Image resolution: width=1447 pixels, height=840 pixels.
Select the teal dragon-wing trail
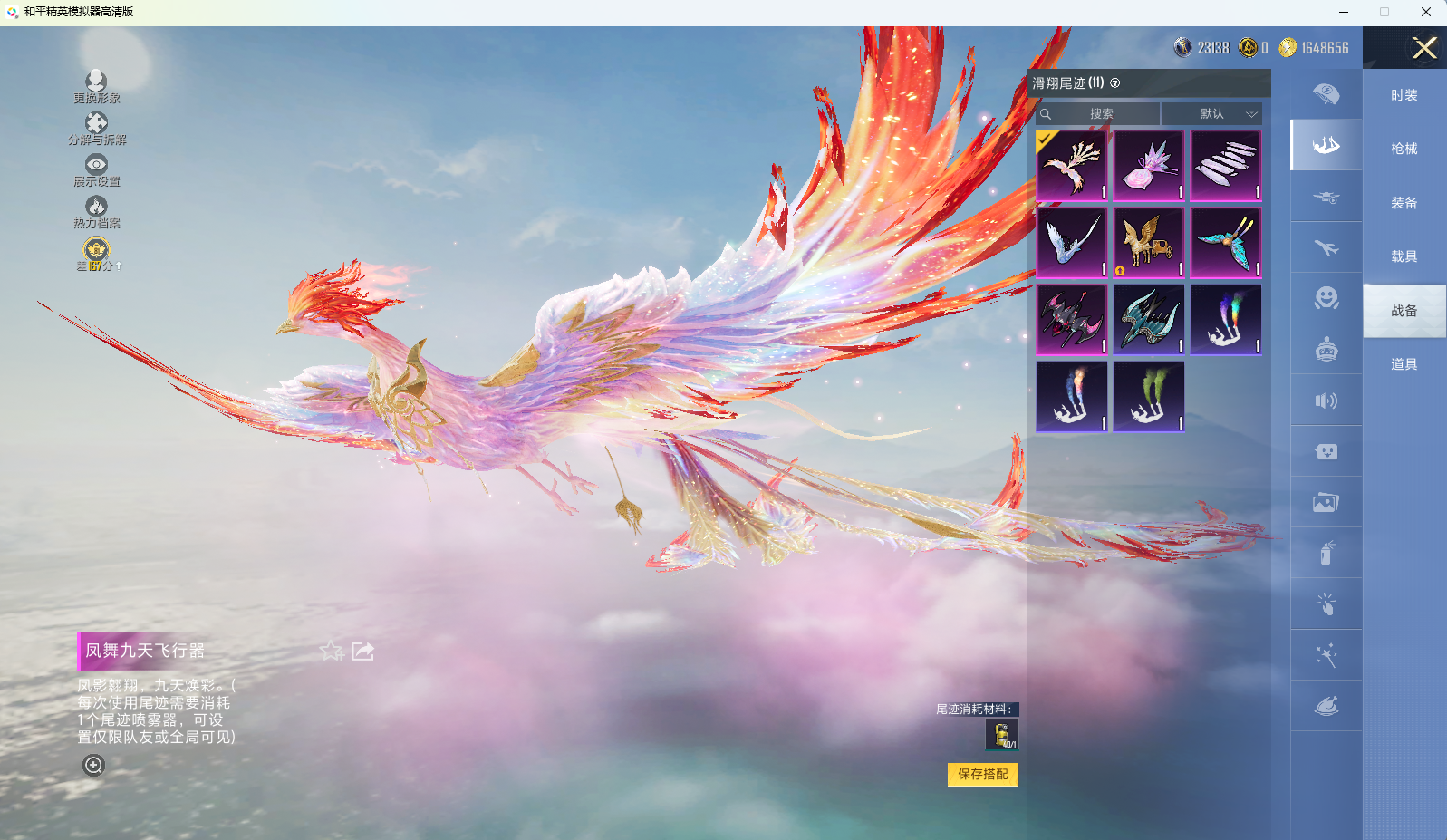tap(1149, 320)
